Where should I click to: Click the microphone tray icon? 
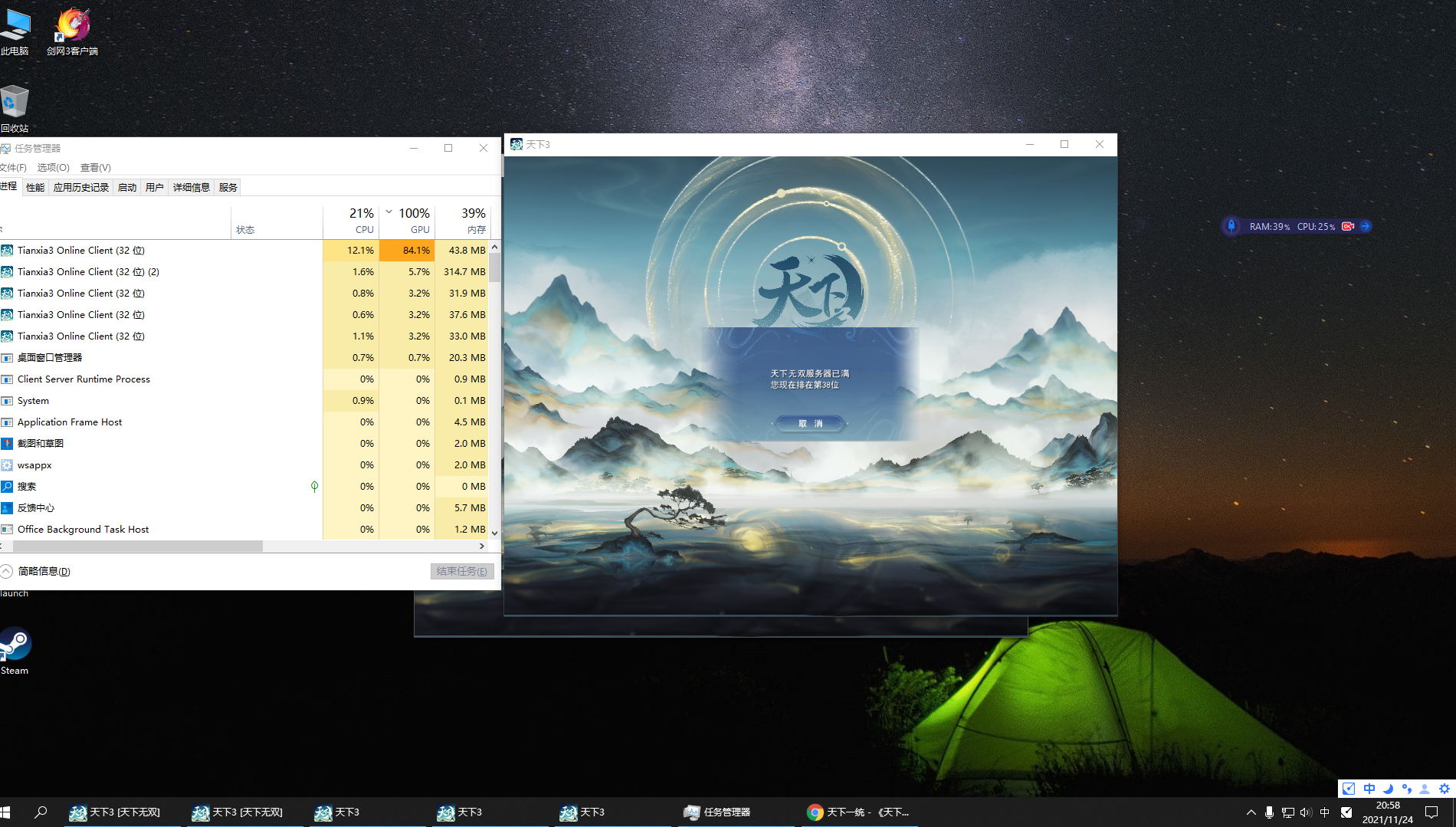pyautogui.click(x=1269, y=812)
